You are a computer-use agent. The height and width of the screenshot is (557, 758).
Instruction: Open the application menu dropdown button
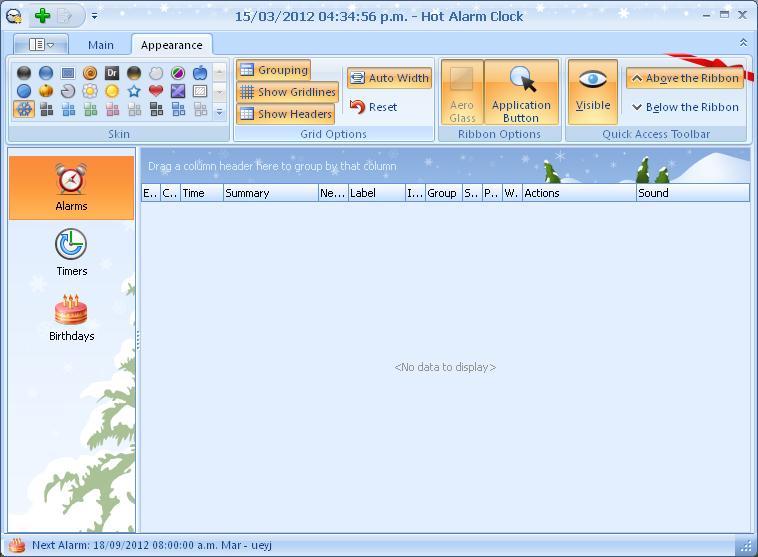click(41, 45)
